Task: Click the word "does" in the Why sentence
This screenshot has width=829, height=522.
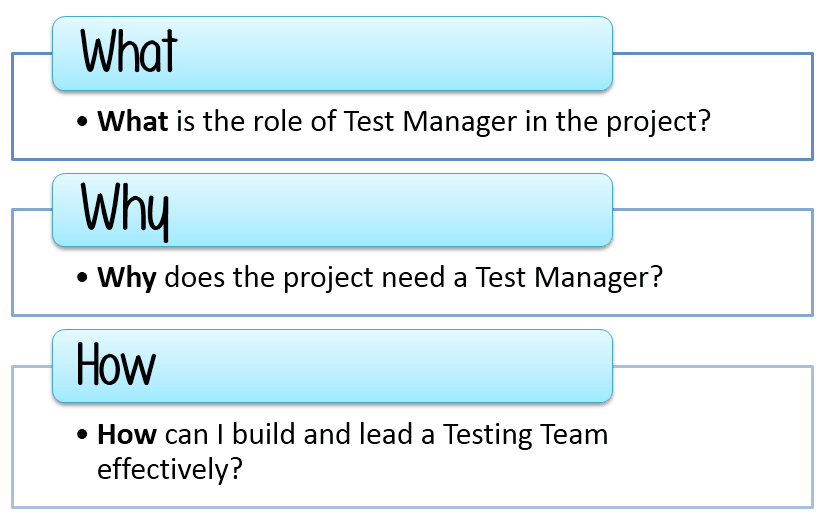Action: [195, 278]
